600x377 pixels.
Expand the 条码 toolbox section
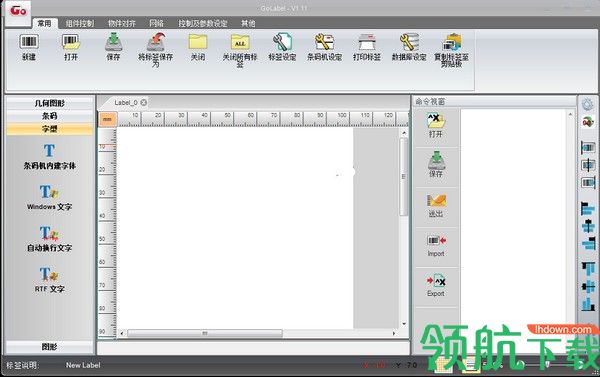(49, 116)
